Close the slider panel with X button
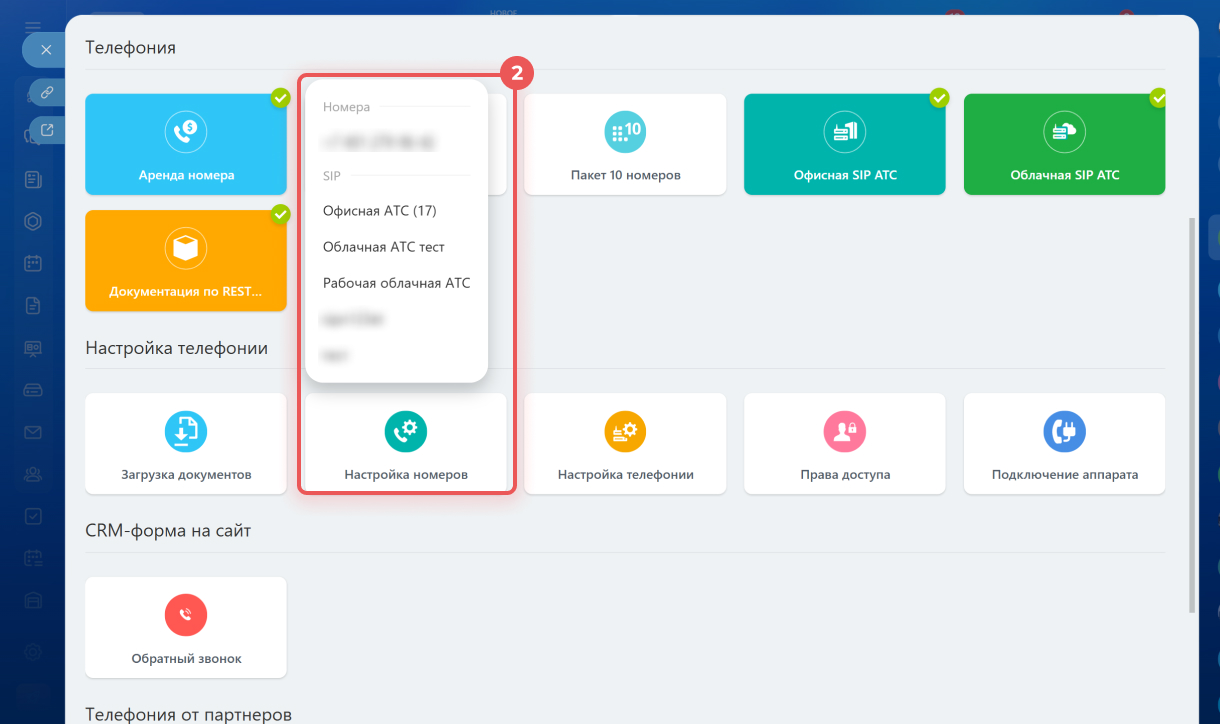Viewport: 1220px width, 724px height. pyautogui.click(x=45, y=49)
